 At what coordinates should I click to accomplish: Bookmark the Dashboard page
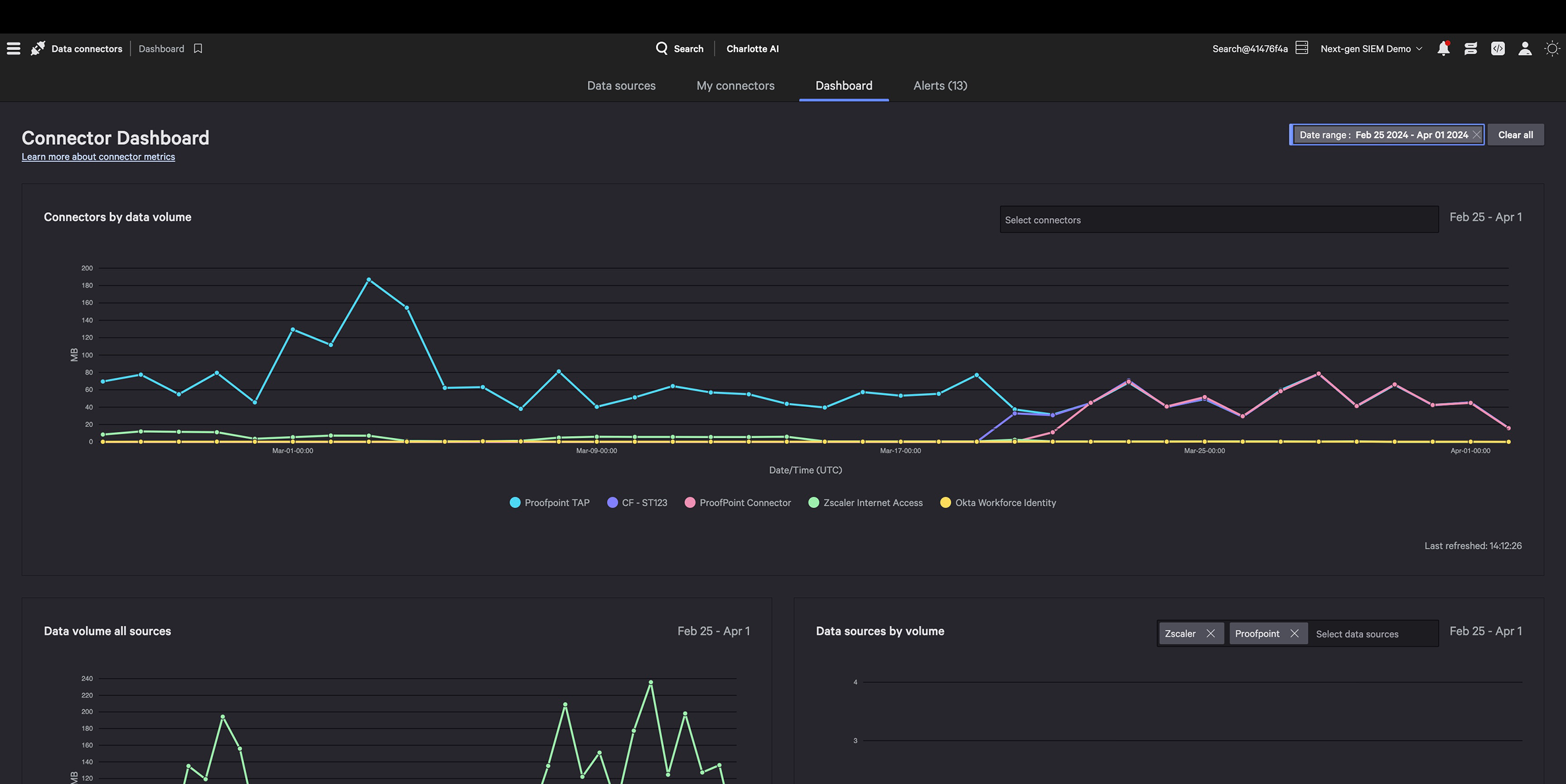pos(197,48)
